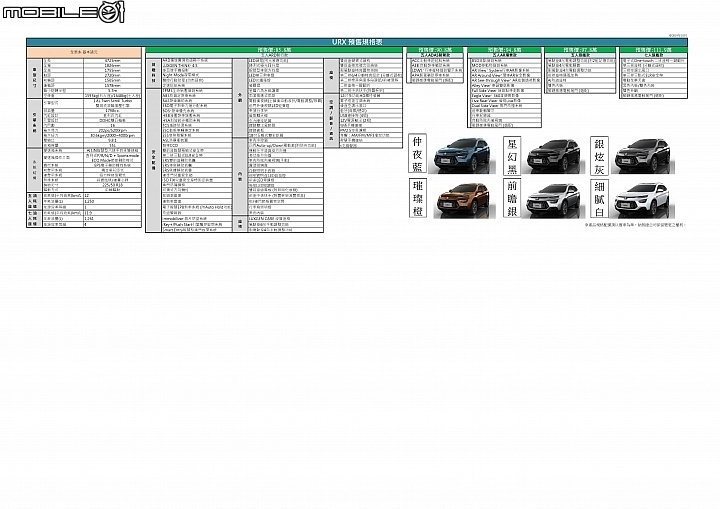This screenshot has width=720, height=509.
Task: Click the Night Mode row
Action: 197,75
